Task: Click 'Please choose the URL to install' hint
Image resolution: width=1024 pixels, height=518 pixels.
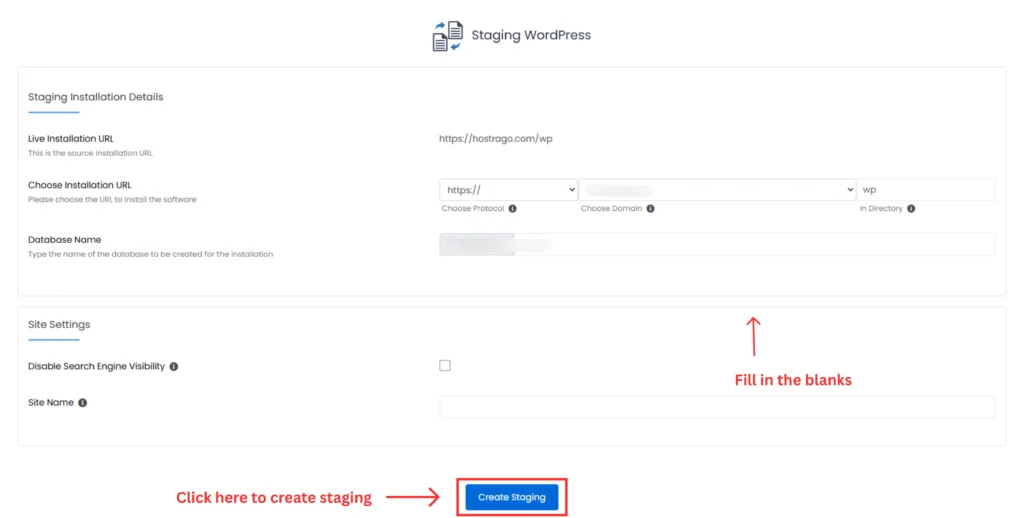Action: coord(112,199)
